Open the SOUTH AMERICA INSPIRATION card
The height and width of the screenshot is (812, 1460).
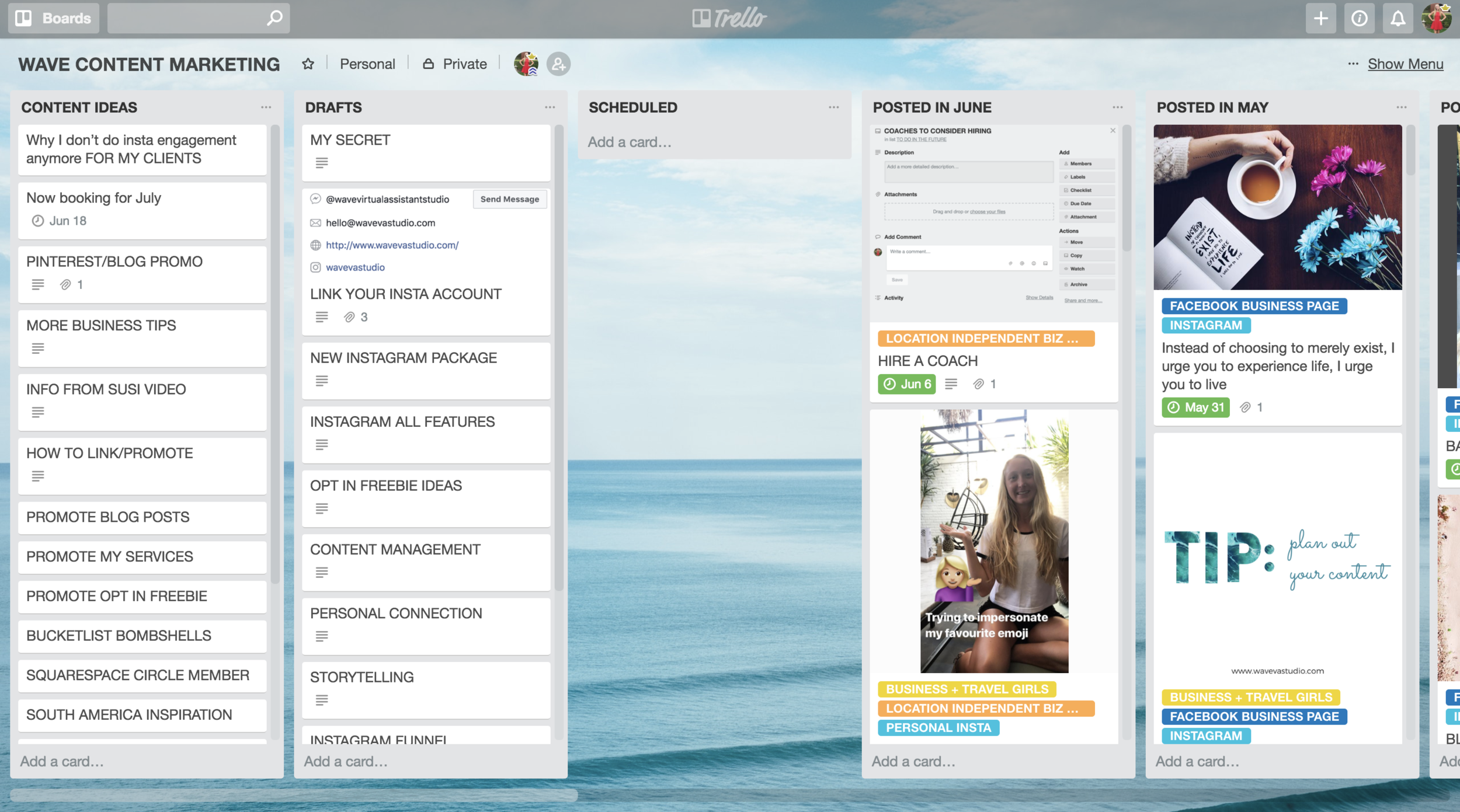[x=142, y=715]
